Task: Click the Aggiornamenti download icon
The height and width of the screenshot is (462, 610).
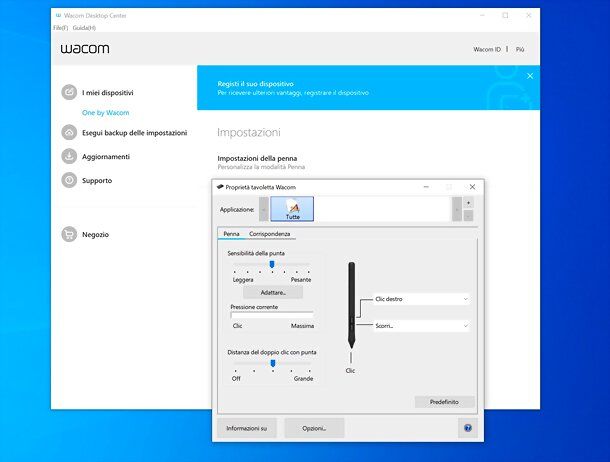Action: click(69, 156)
